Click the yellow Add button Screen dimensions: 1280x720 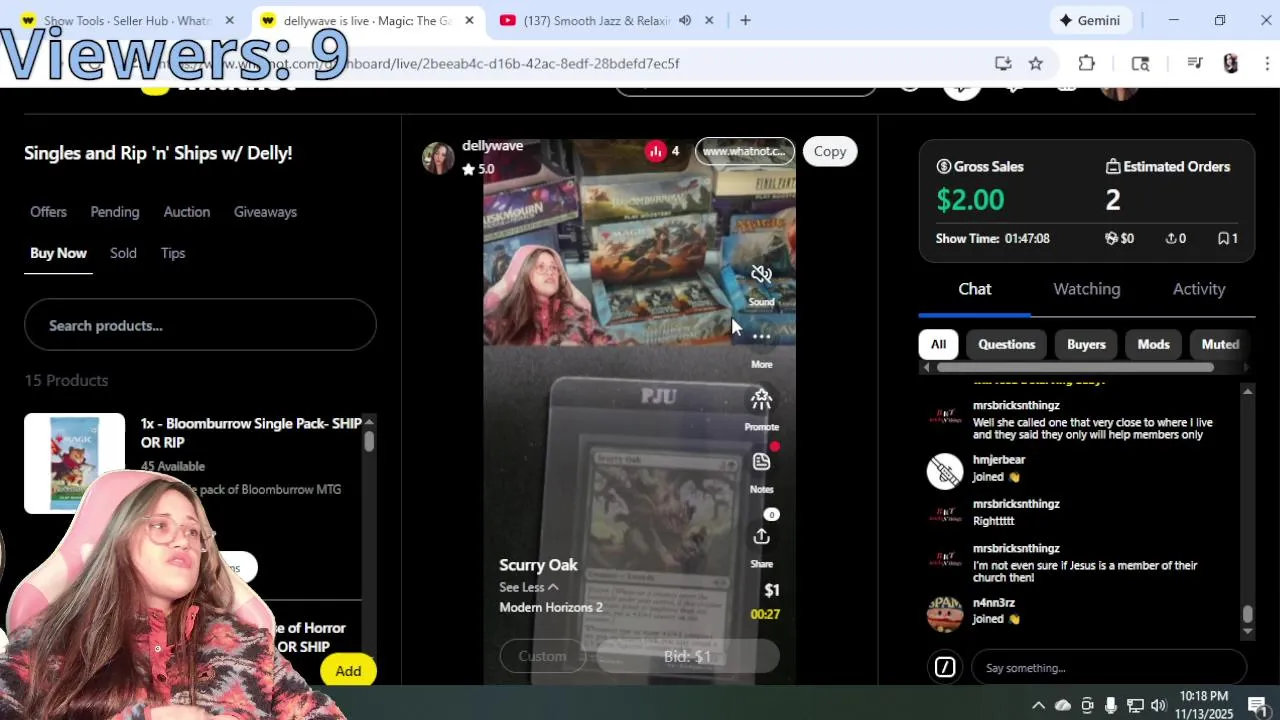point(348,671)
